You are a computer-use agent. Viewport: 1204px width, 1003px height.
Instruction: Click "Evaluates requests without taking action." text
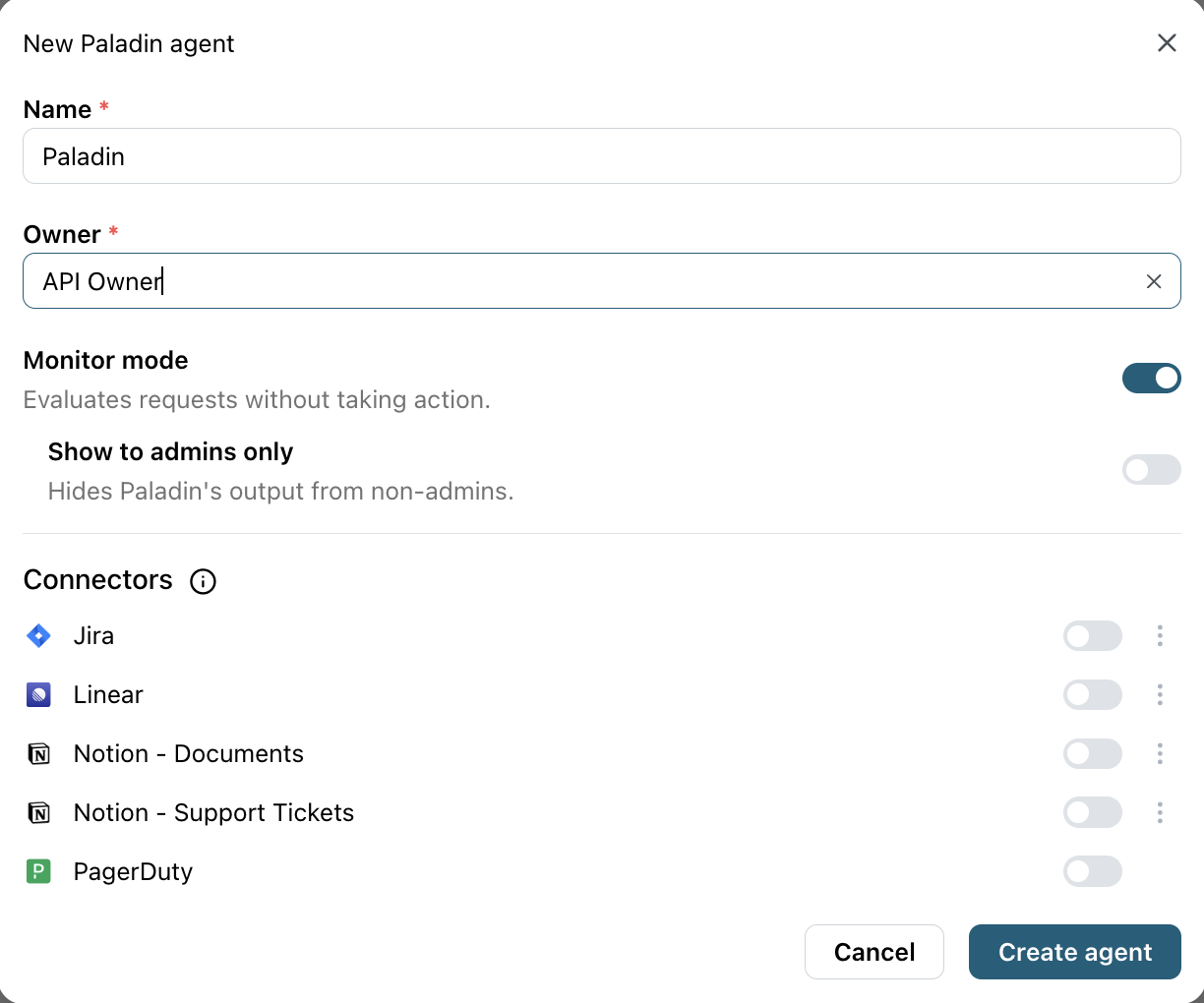257,400
